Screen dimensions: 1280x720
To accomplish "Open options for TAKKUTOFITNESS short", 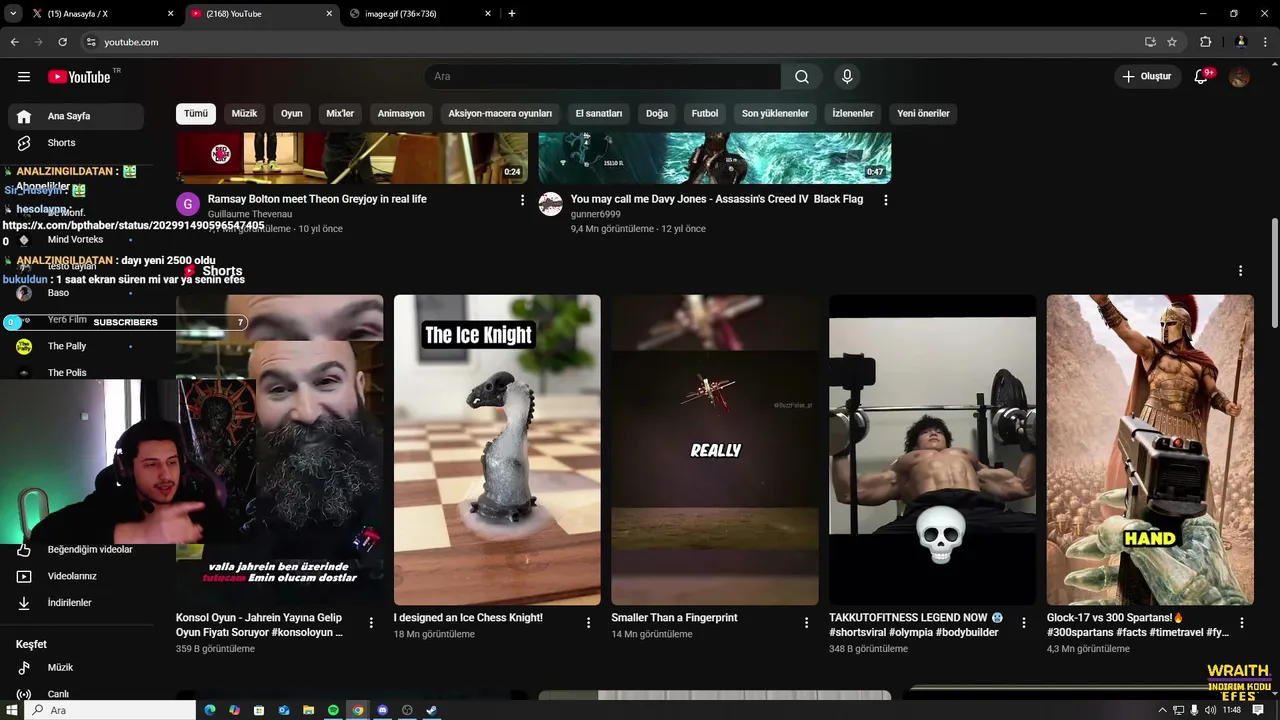I will tap(1024, 623).
